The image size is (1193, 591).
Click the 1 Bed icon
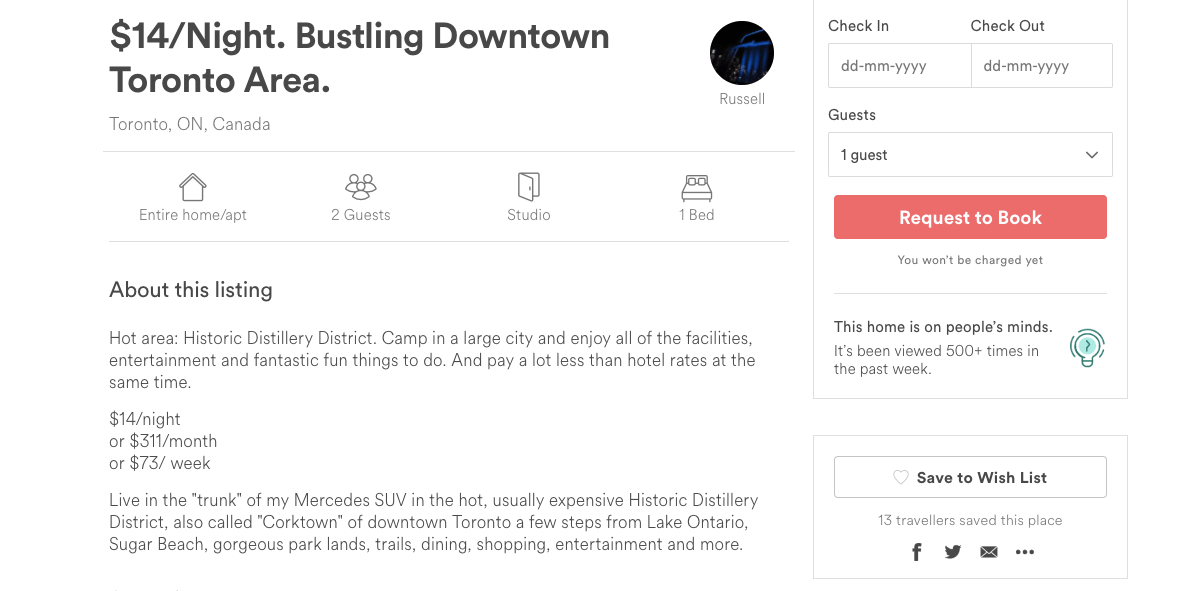click(x=696, y=187)
